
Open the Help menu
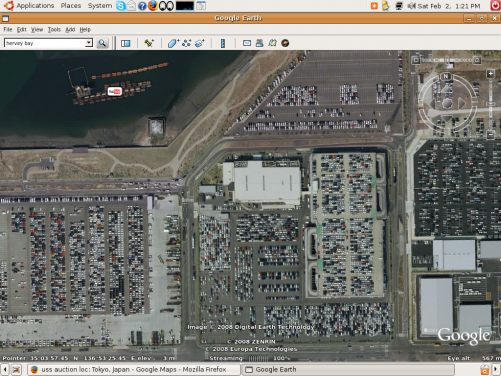pyautogui.click(x=85, y=30)
